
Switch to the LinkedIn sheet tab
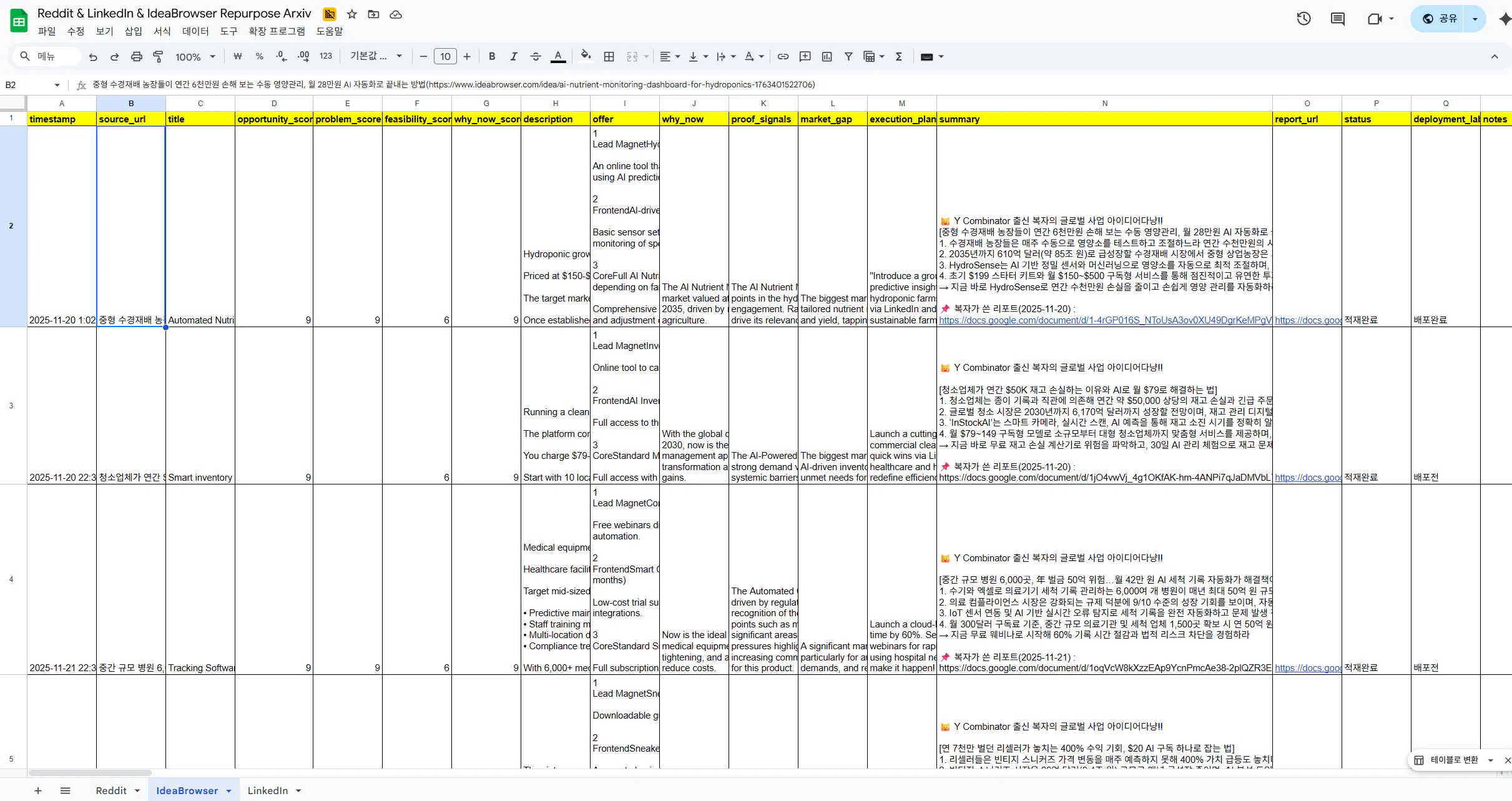[268, 790]
